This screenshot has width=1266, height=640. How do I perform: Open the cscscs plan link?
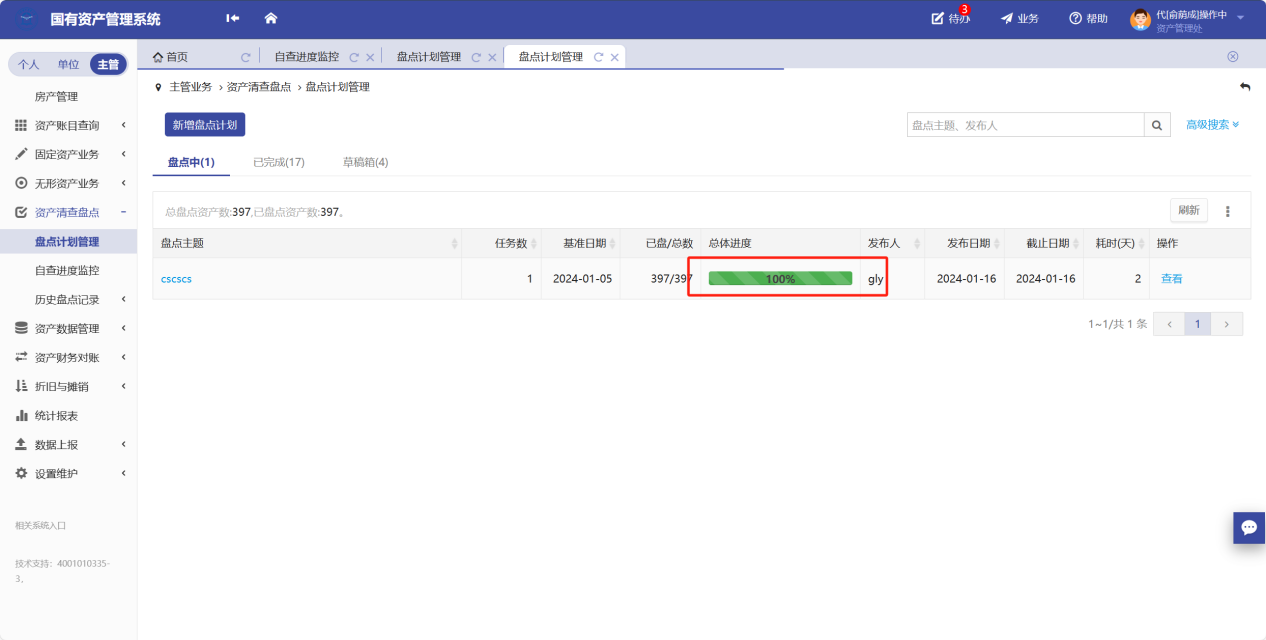(176, 279)
